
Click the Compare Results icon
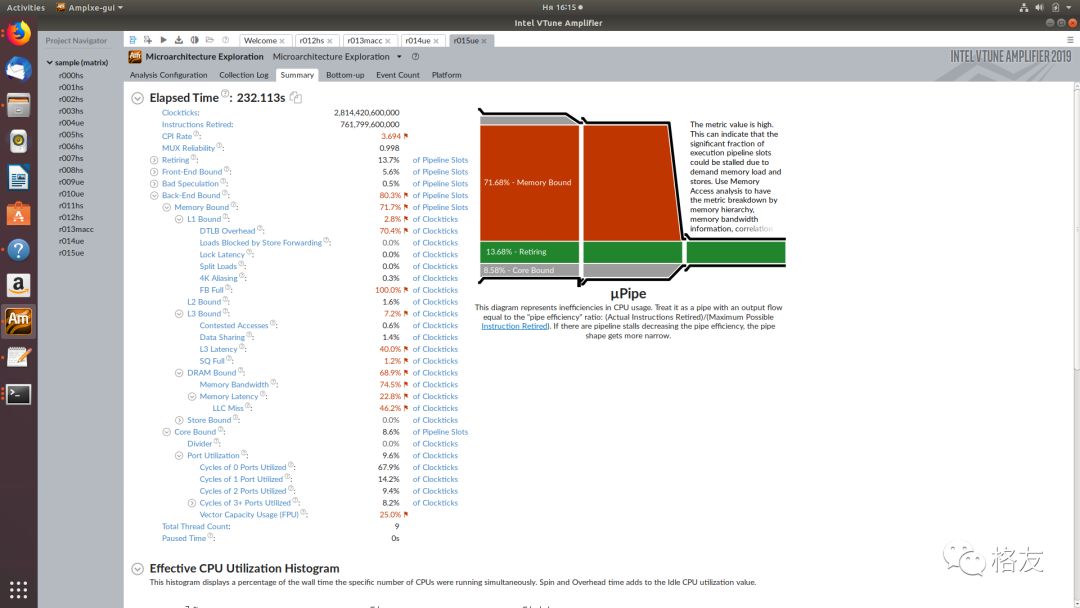[194, 40]
